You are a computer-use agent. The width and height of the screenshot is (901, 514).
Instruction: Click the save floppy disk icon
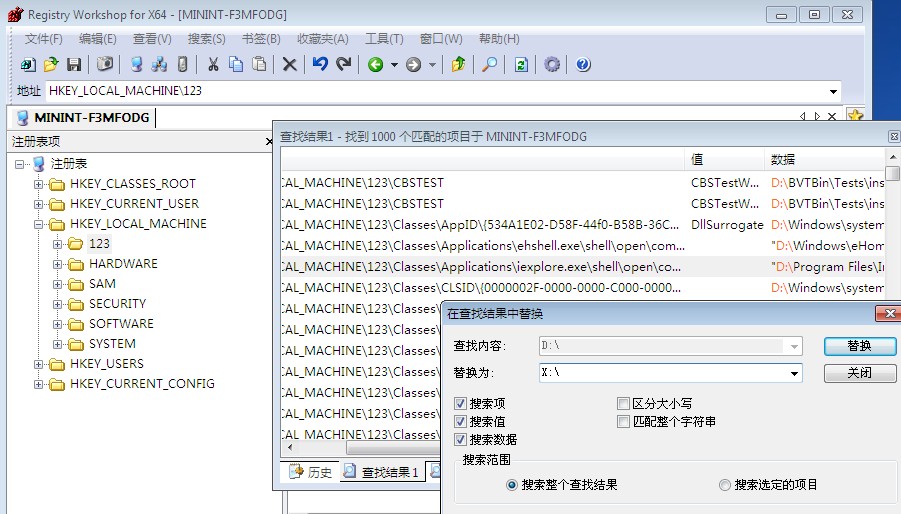[x=74, y=64]
